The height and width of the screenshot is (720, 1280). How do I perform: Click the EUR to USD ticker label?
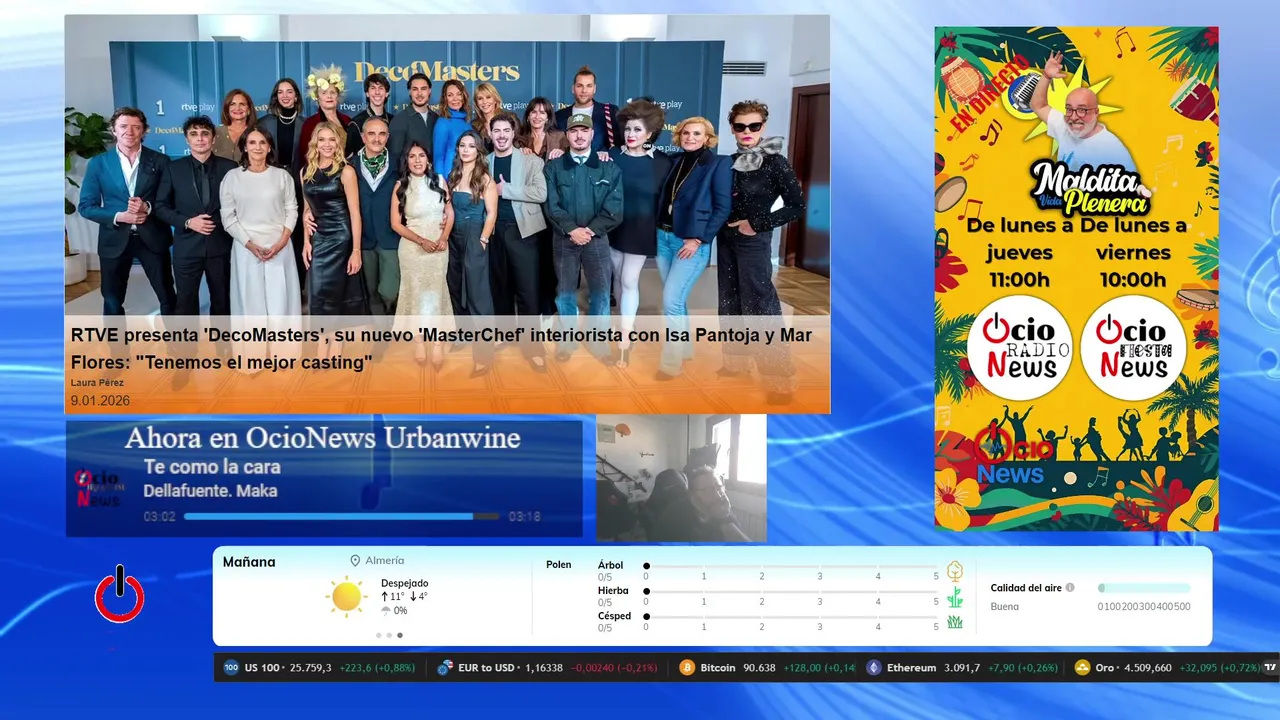pyautogui.click(x=487, y=667)
